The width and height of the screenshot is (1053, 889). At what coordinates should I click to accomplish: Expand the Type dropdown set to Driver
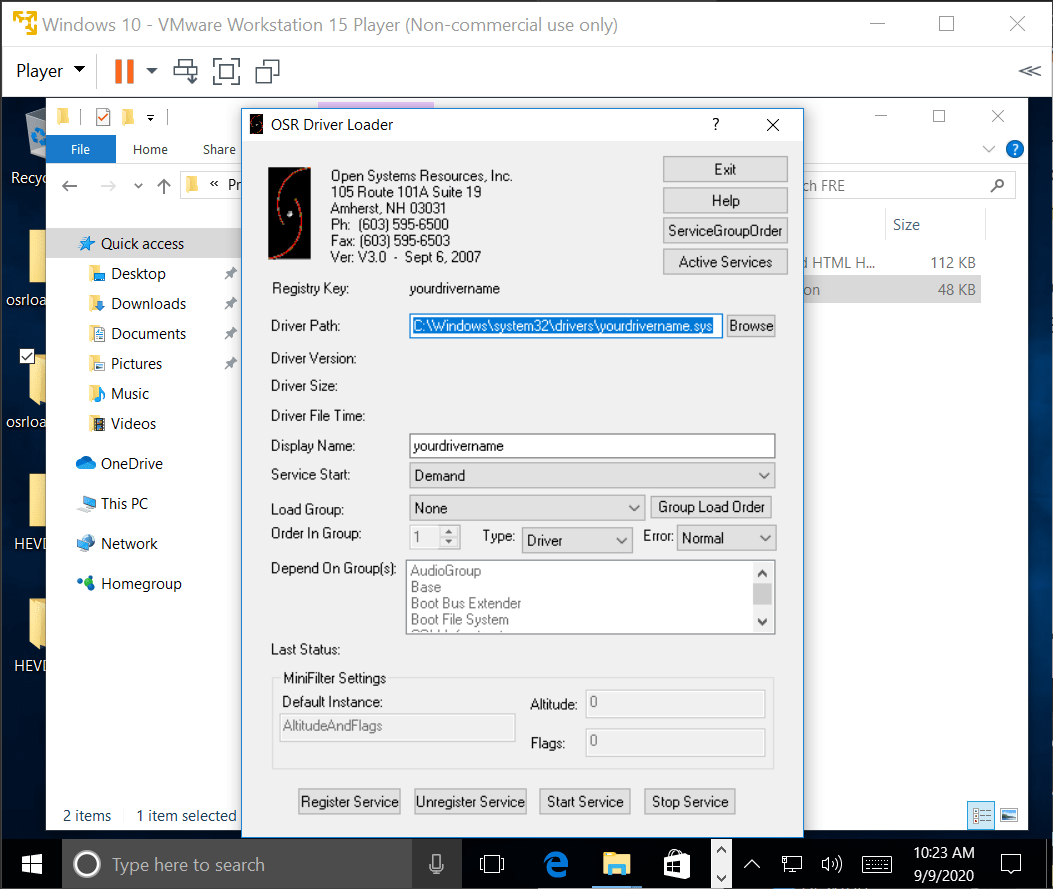click(577, 540)
